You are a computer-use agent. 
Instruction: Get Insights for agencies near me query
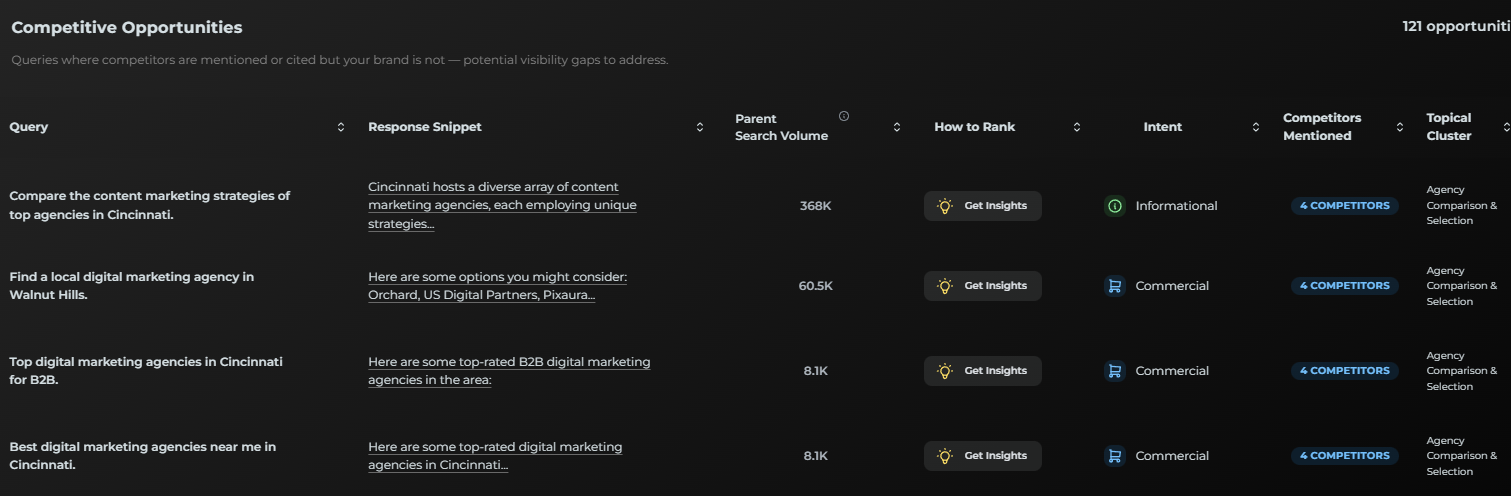[x=982, y=456]
